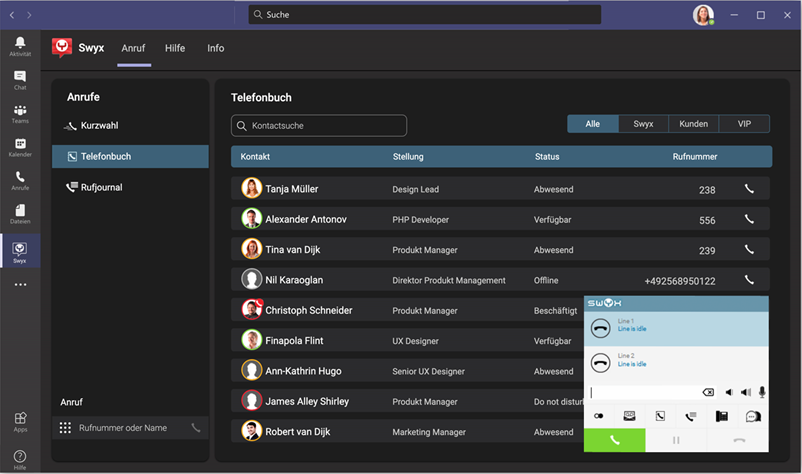Image resolution: width=802 pixels, height=474 pixels.
Task: Open Chat in the Teams sidebar
Action: pyautogui.click(x=20, y=80)
